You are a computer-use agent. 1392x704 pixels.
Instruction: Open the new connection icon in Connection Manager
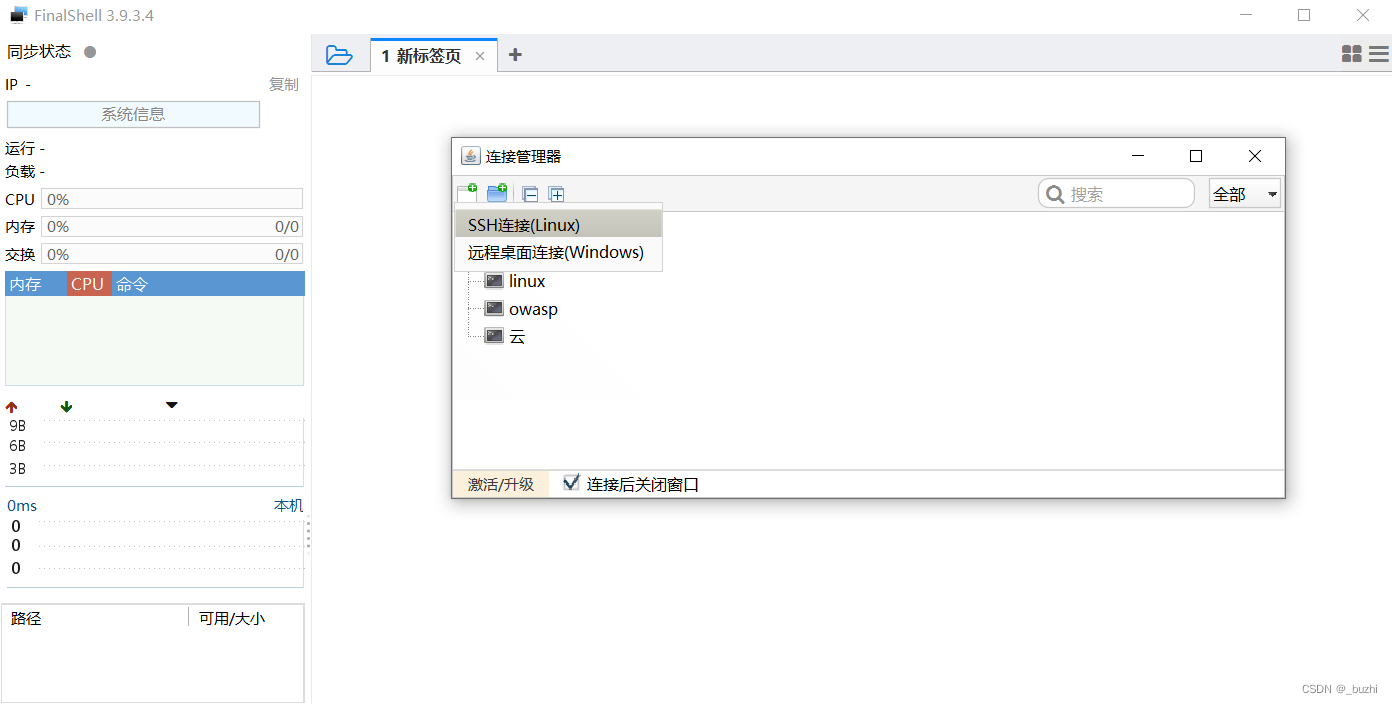click(467, 193)
